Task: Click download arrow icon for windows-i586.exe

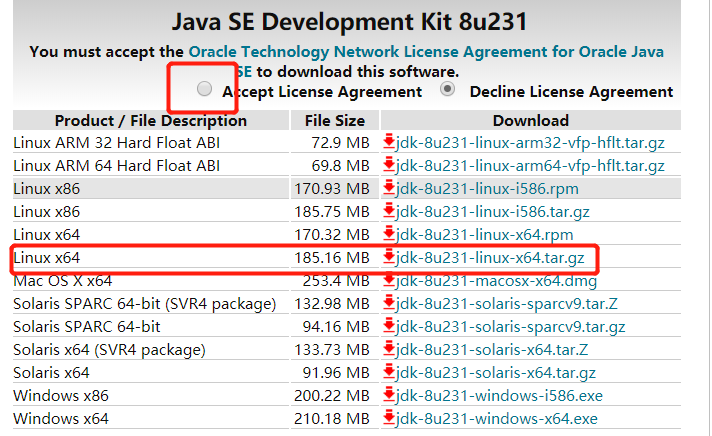Action: pos(389,396)
